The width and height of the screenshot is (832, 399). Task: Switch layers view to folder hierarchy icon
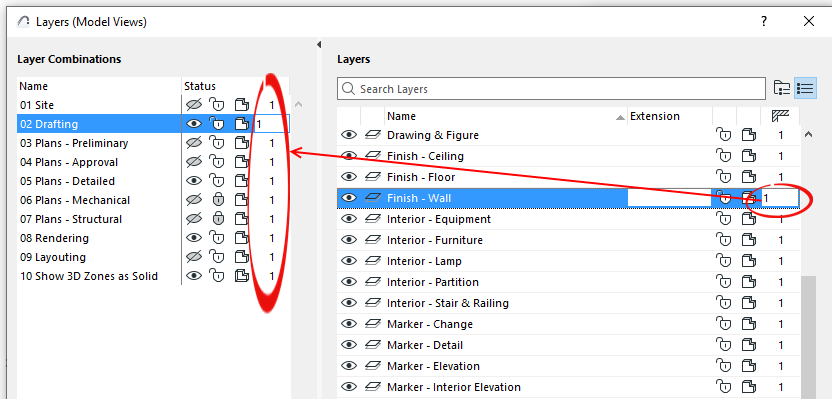click(x=782, y=88)
